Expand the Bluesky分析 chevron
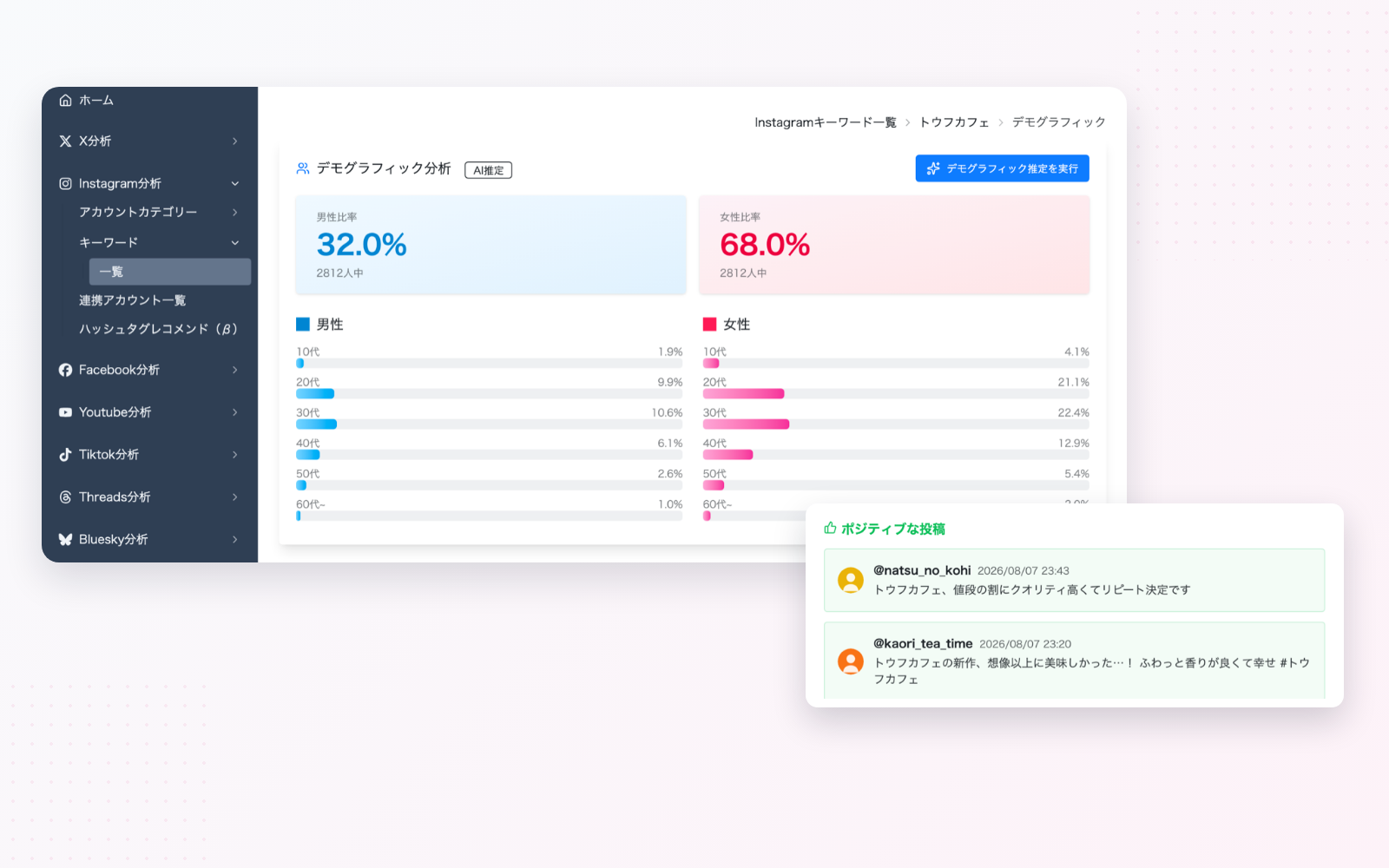Screen dimensions: 1389x868 pos(234,539)
